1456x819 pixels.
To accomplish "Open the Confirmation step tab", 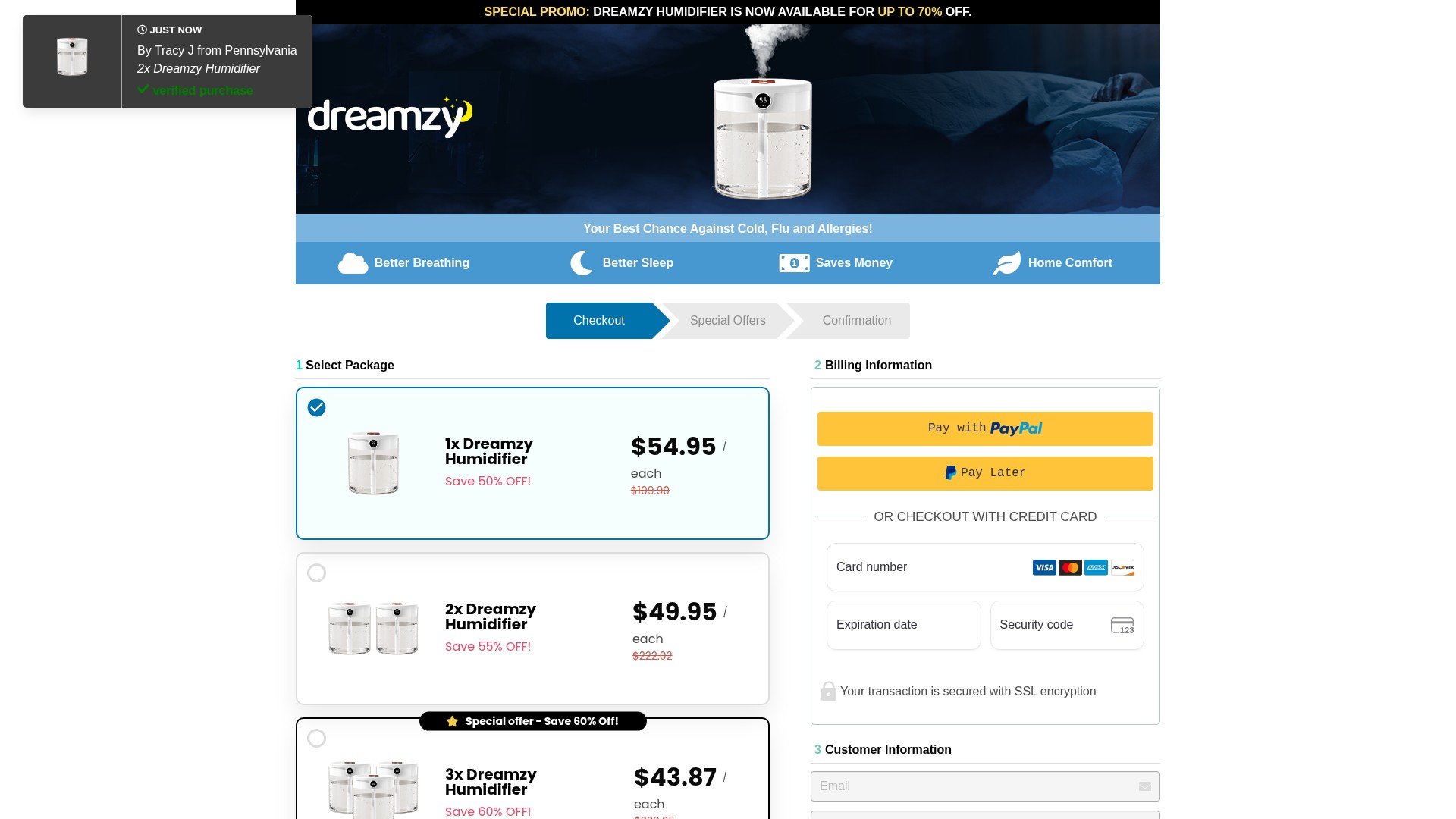I will click(x=856, y=321).
